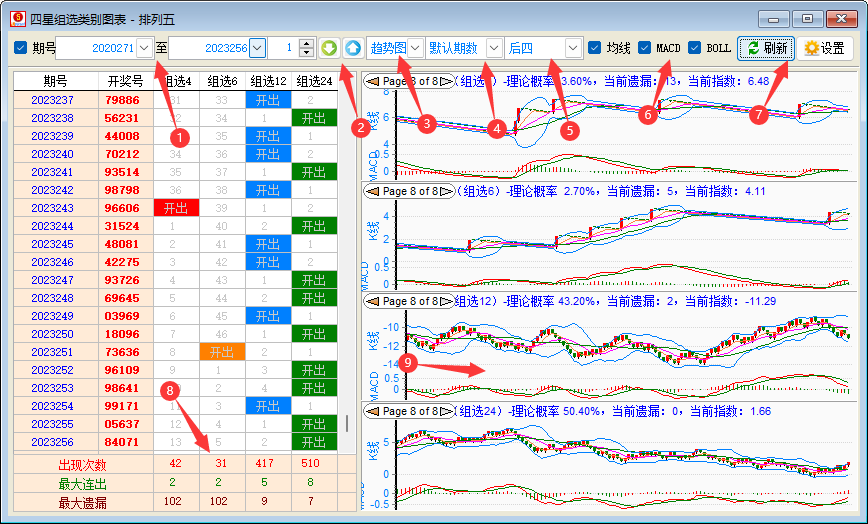
Task: Click the blue up-arrow button in toolbar
Action: click(x=352, y=48)
